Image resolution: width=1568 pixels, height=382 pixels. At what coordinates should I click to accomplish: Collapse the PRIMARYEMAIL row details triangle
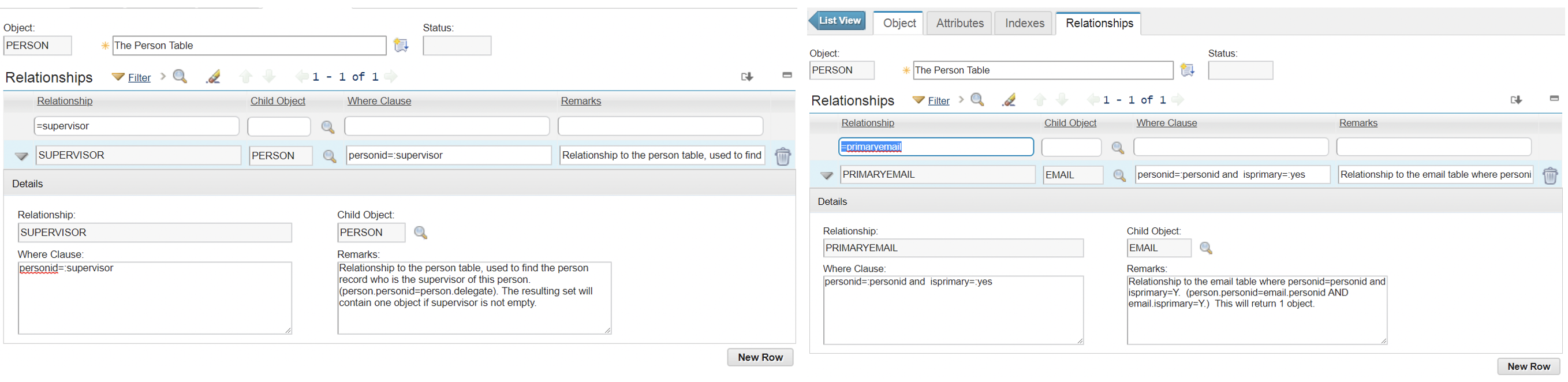tap(826, 176)
